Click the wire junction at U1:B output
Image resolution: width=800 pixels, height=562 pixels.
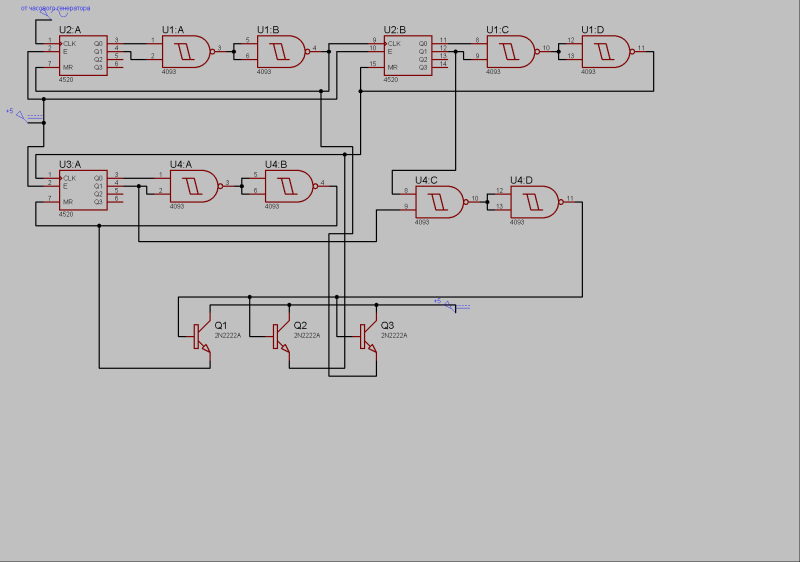pyautogui.click(x=329, y=52)
